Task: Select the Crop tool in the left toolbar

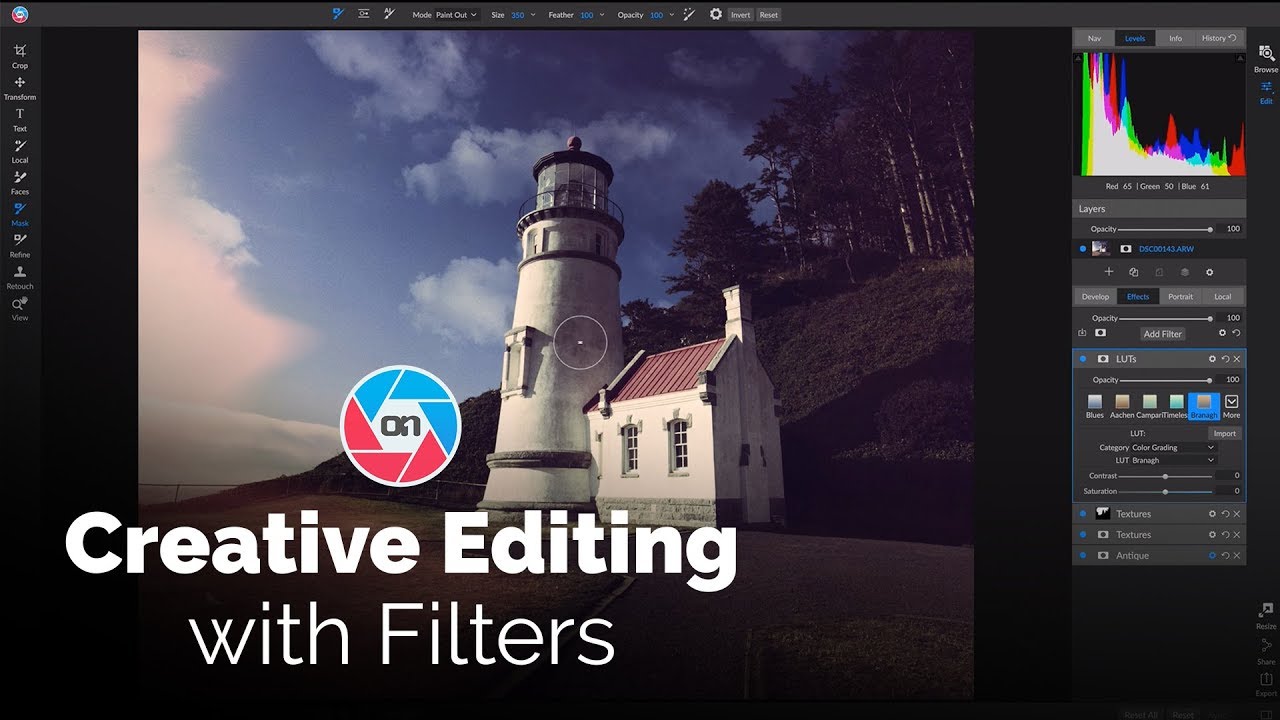Action: click(20, 53)
